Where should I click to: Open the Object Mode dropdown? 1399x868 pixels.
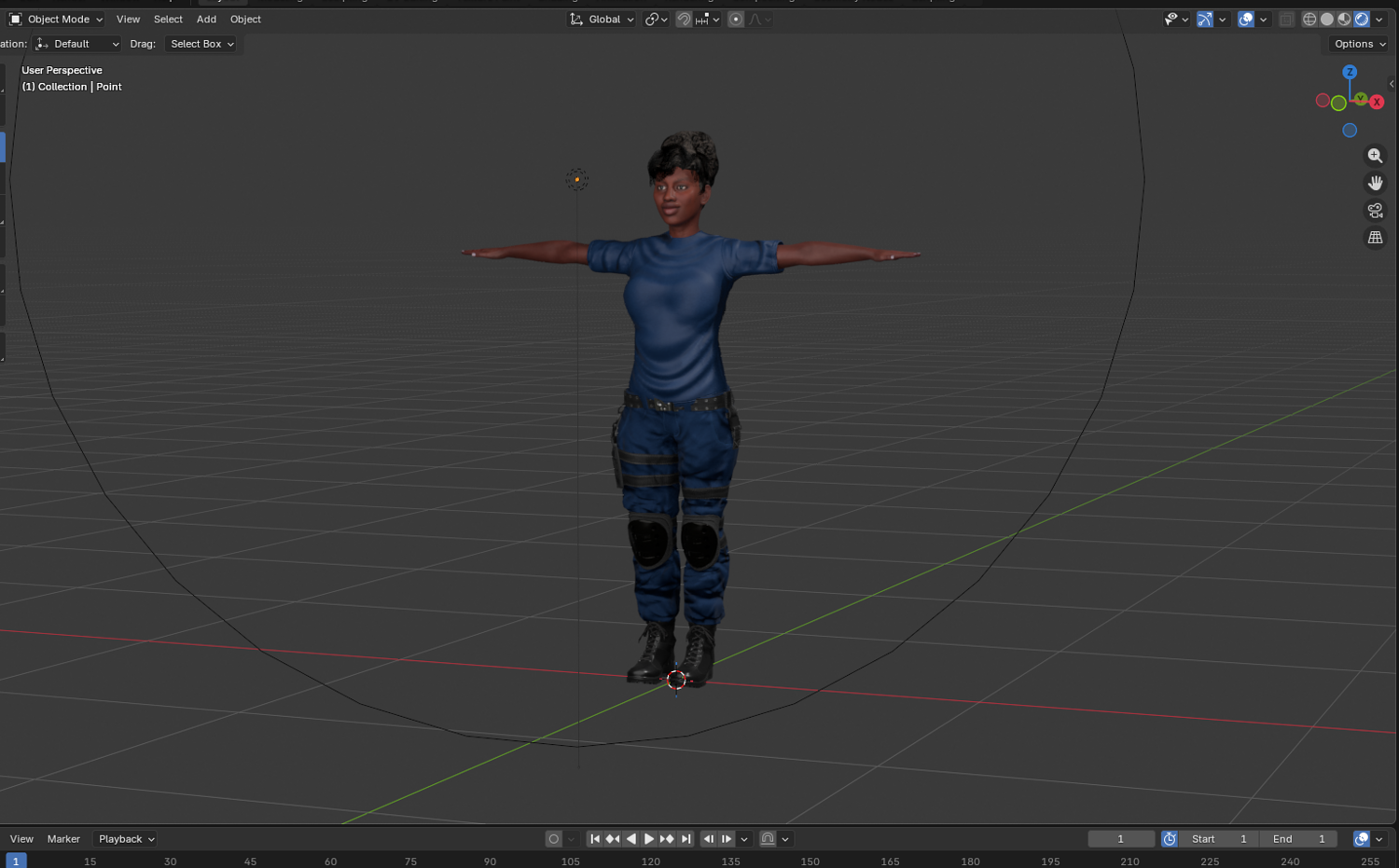[56, 20]
